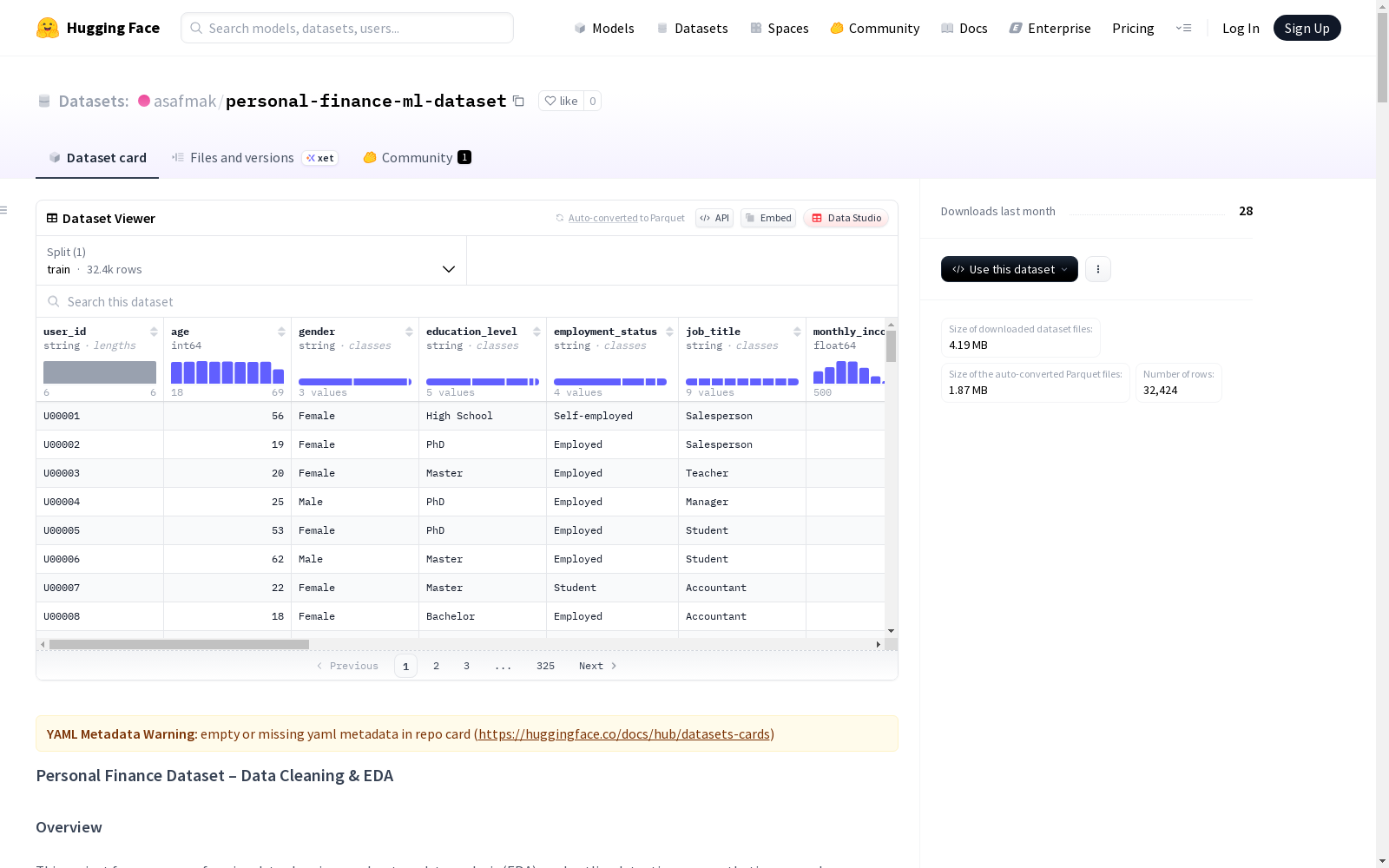Click the gender class distribution bar
The height and width of the screenshot is (868, 1389).
coord(355,382)
